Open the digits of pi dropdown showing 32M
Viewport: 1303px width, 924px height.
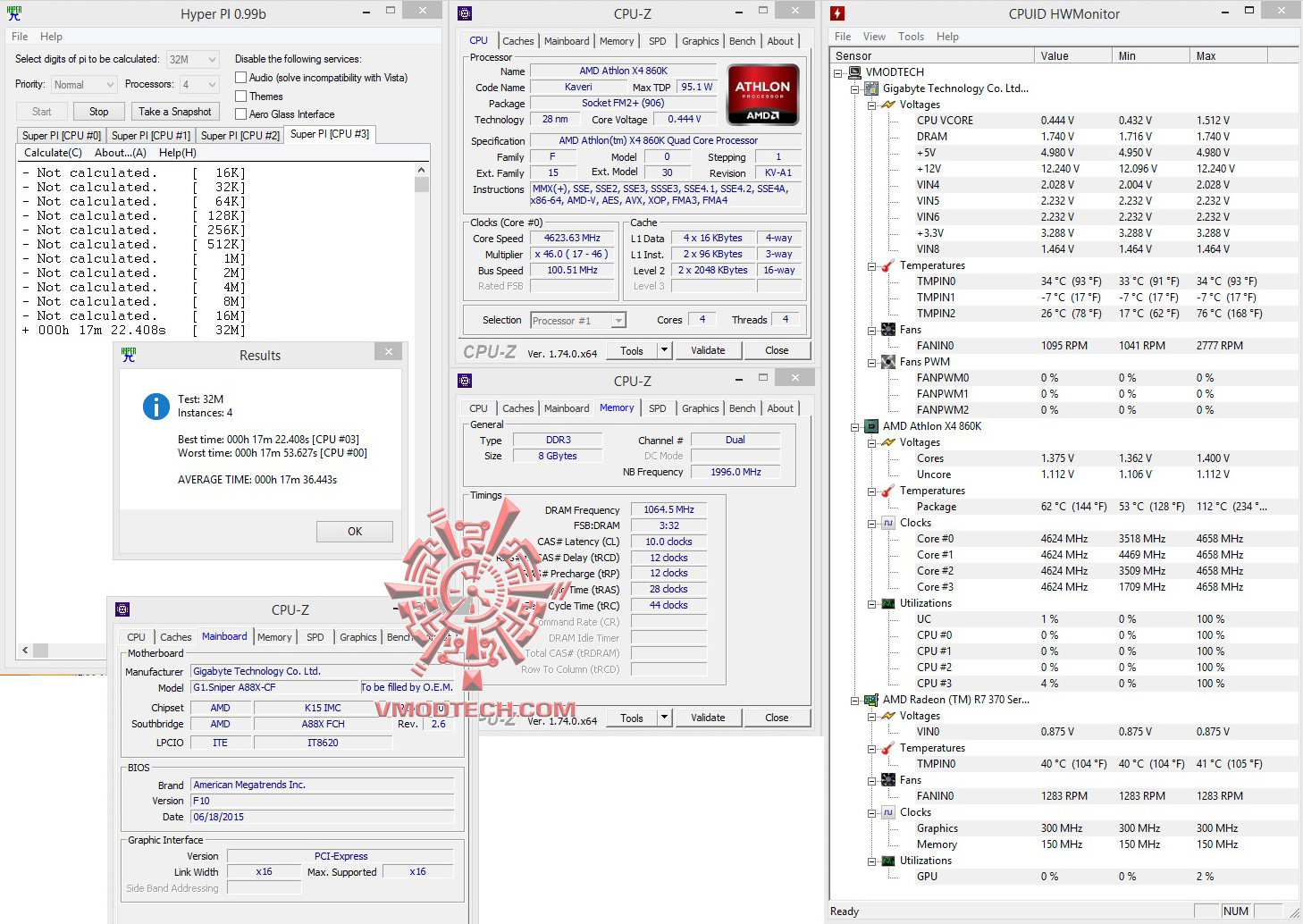[193, 60]
